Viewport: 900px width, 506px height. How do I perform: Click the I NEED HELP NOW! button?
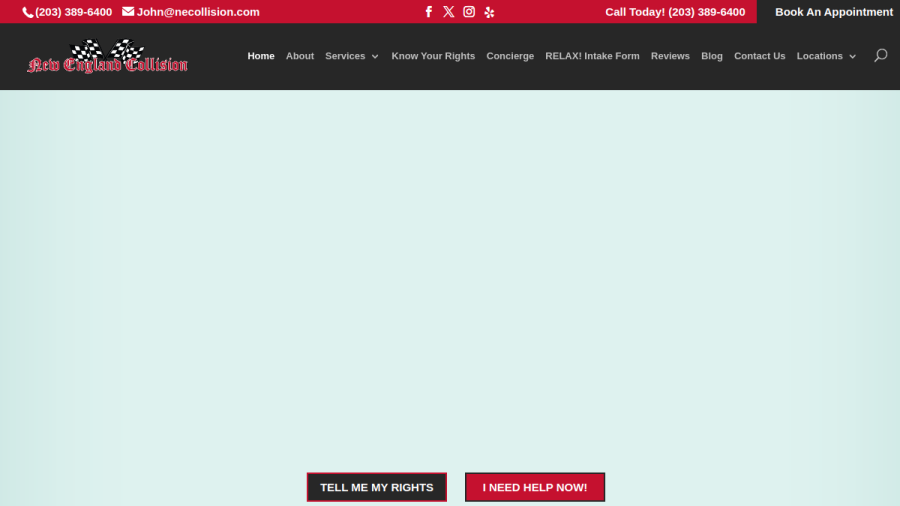(535, 487)
